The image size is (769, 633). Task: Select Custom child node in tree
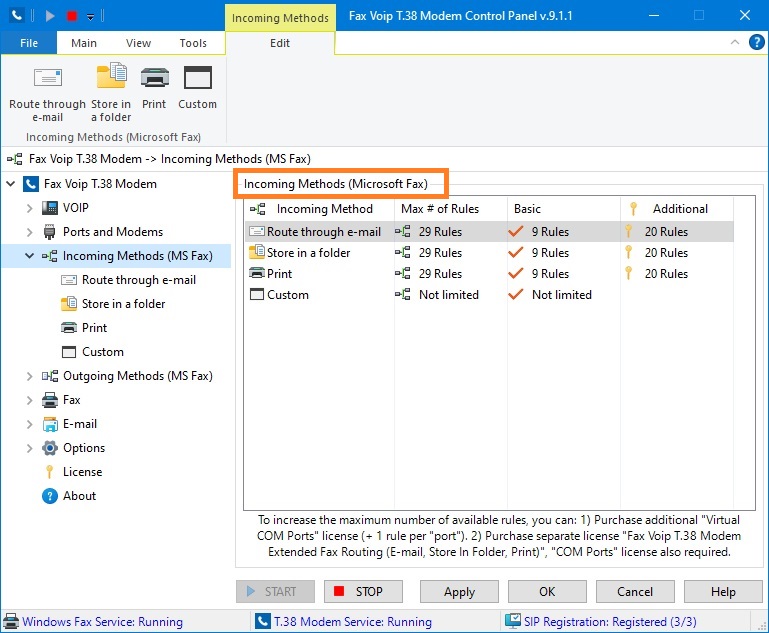point(103,352)
